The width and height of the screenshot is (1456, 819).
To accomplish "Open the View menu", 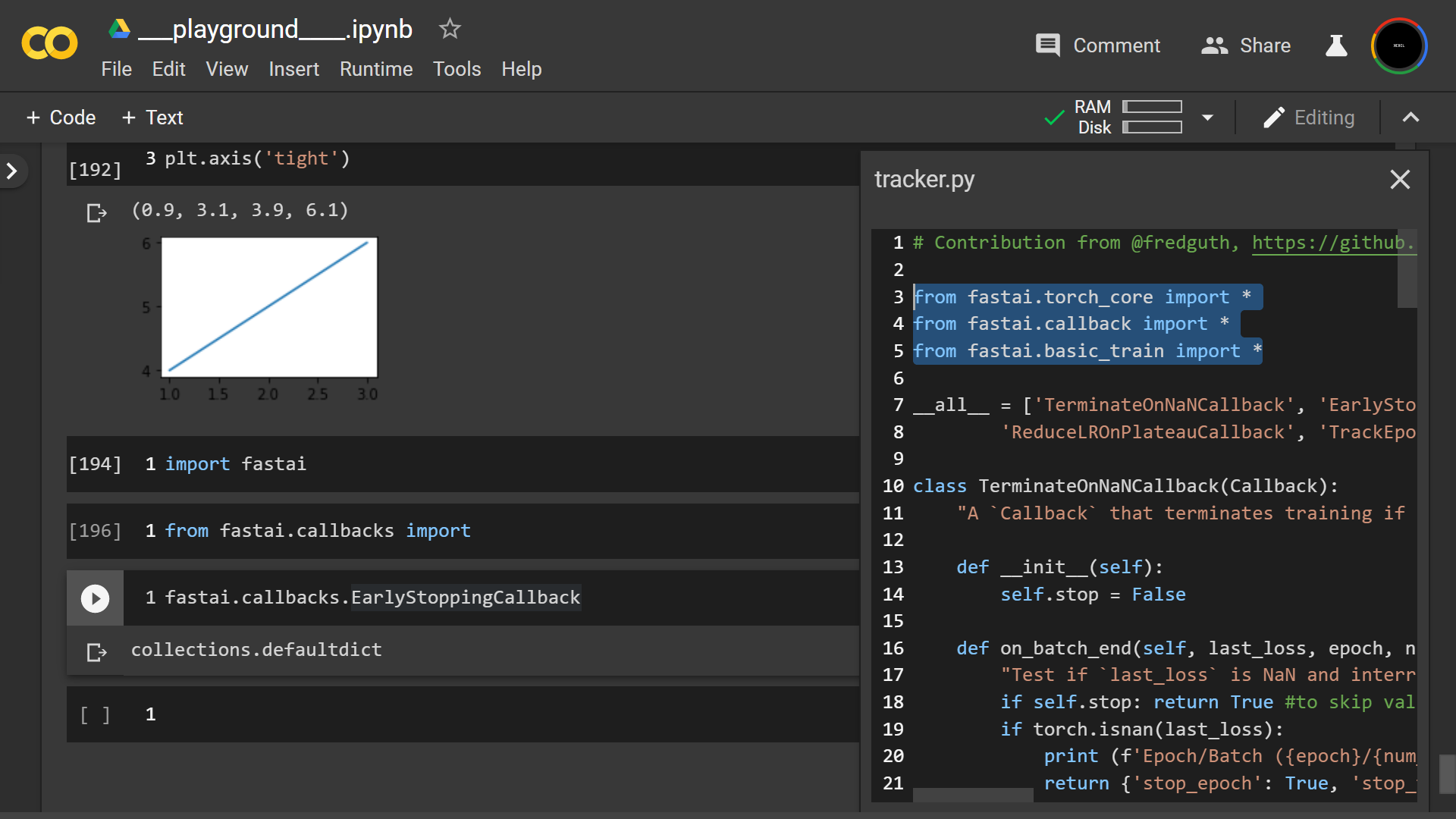I will pos(227,69).
